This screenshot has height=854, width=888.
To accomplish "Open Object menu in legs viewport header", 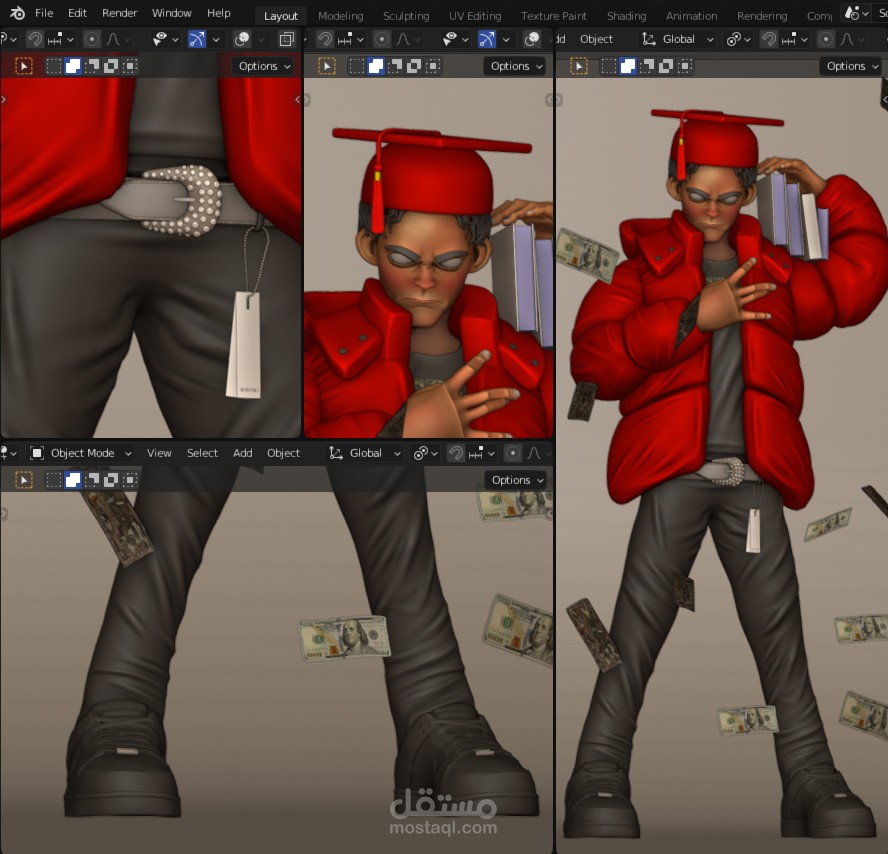I will coord(283,453).
